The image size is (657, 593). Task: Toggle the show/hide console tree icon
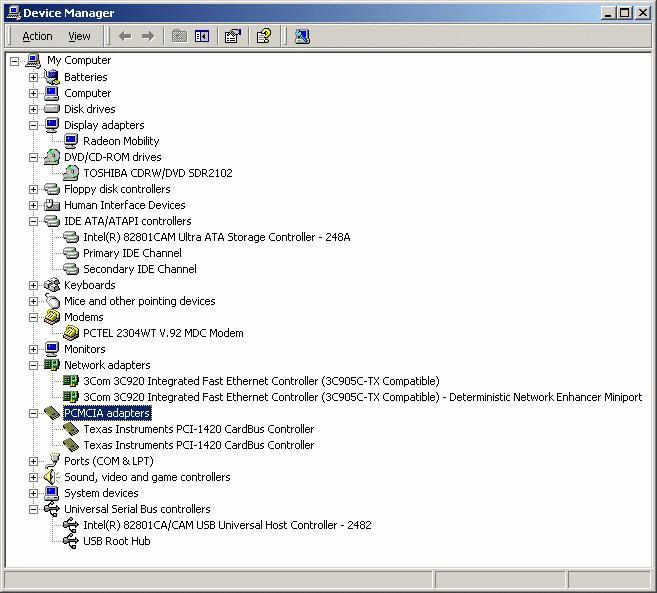pyautogui.click(x=202, y=36)
